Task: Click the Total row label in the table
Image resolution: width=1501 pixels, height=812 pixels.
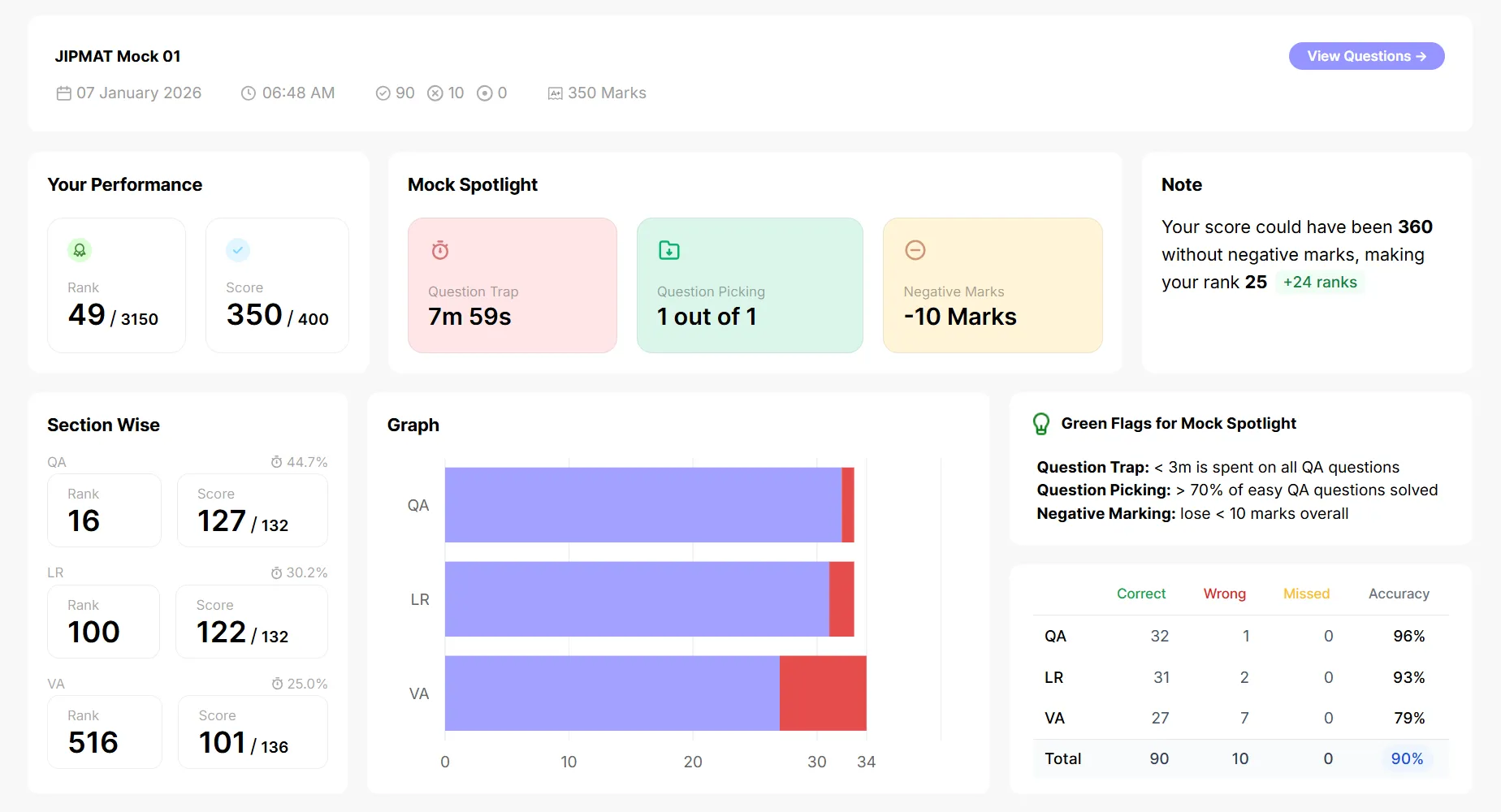Action: point(1063,758)
